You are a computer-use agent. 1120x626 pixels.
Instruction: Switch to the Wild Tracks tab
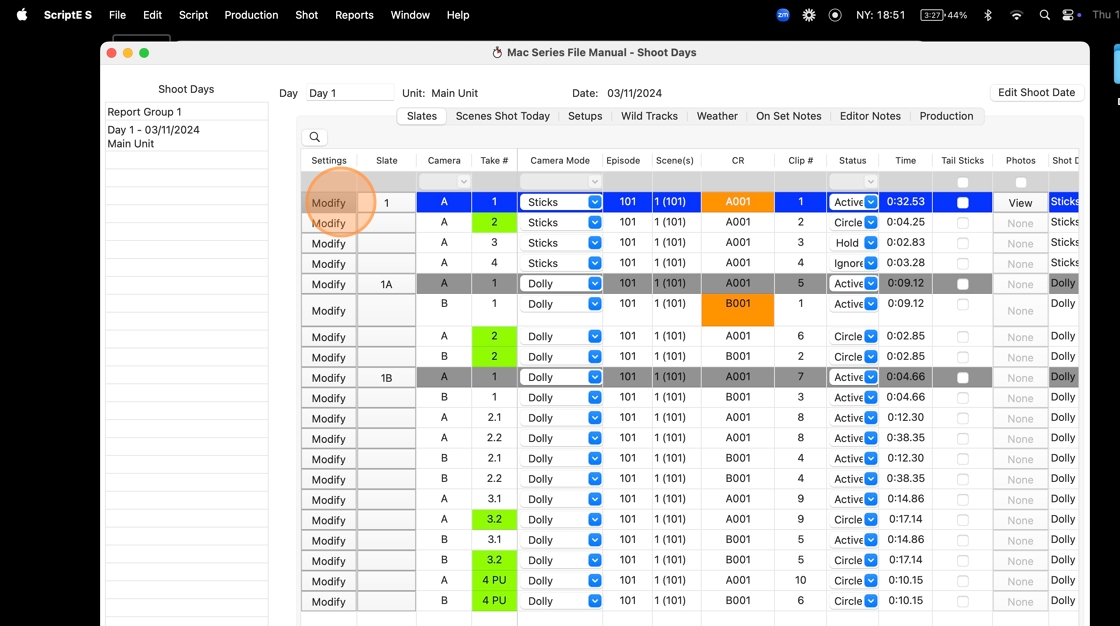pos(649,116)
